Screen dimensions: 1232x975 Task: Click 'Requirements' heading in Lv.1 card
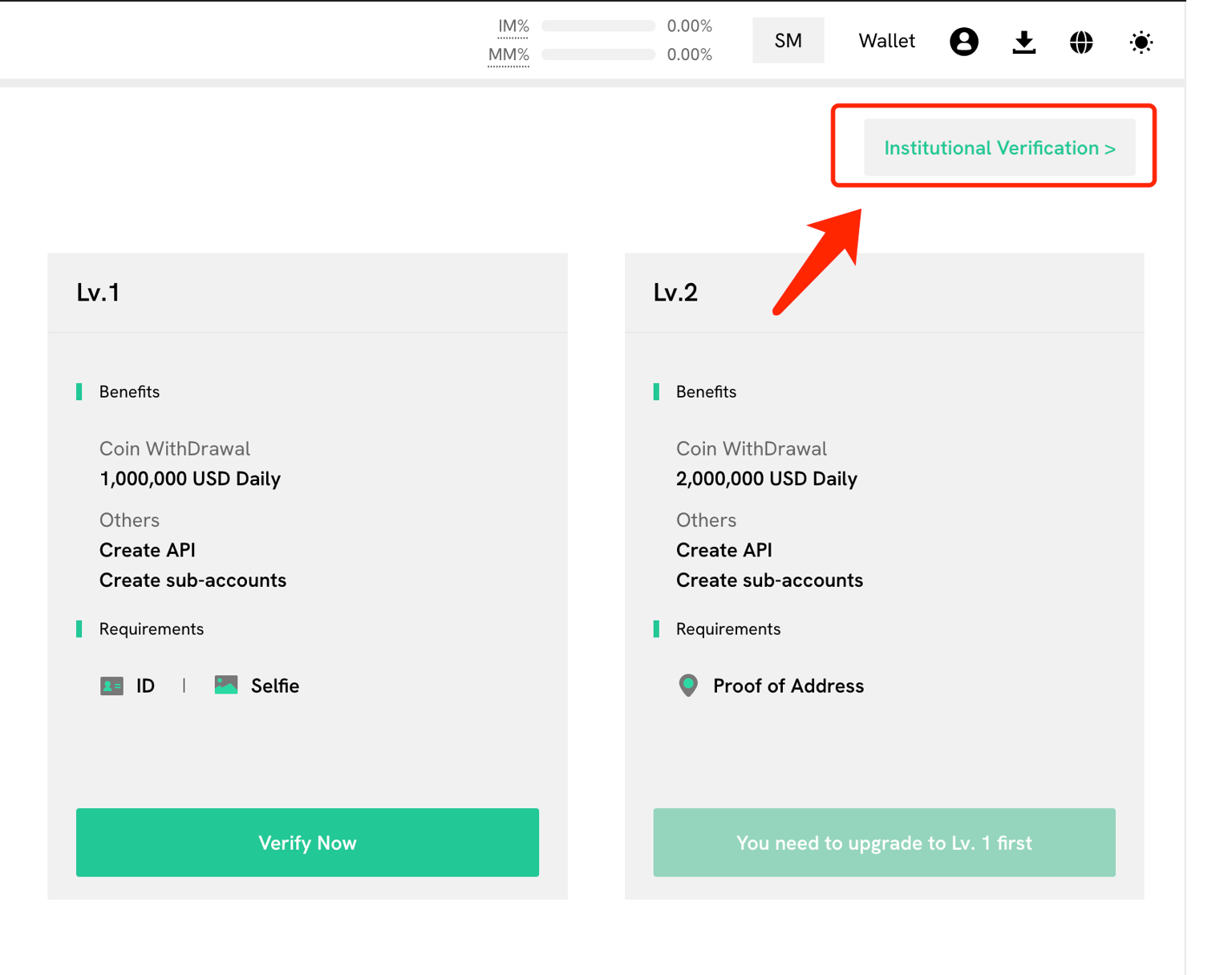point(152,629)
